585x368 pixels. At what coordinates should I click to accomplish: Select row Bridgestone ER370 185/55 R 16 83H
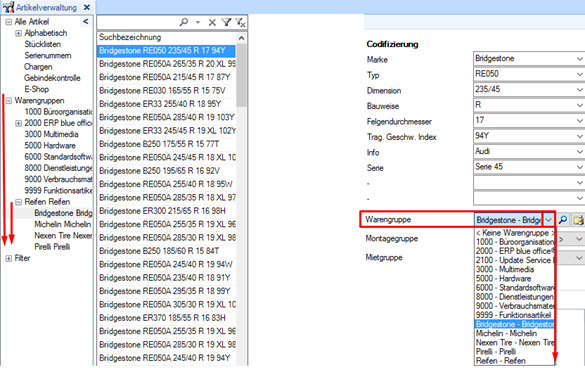[166, 318]
